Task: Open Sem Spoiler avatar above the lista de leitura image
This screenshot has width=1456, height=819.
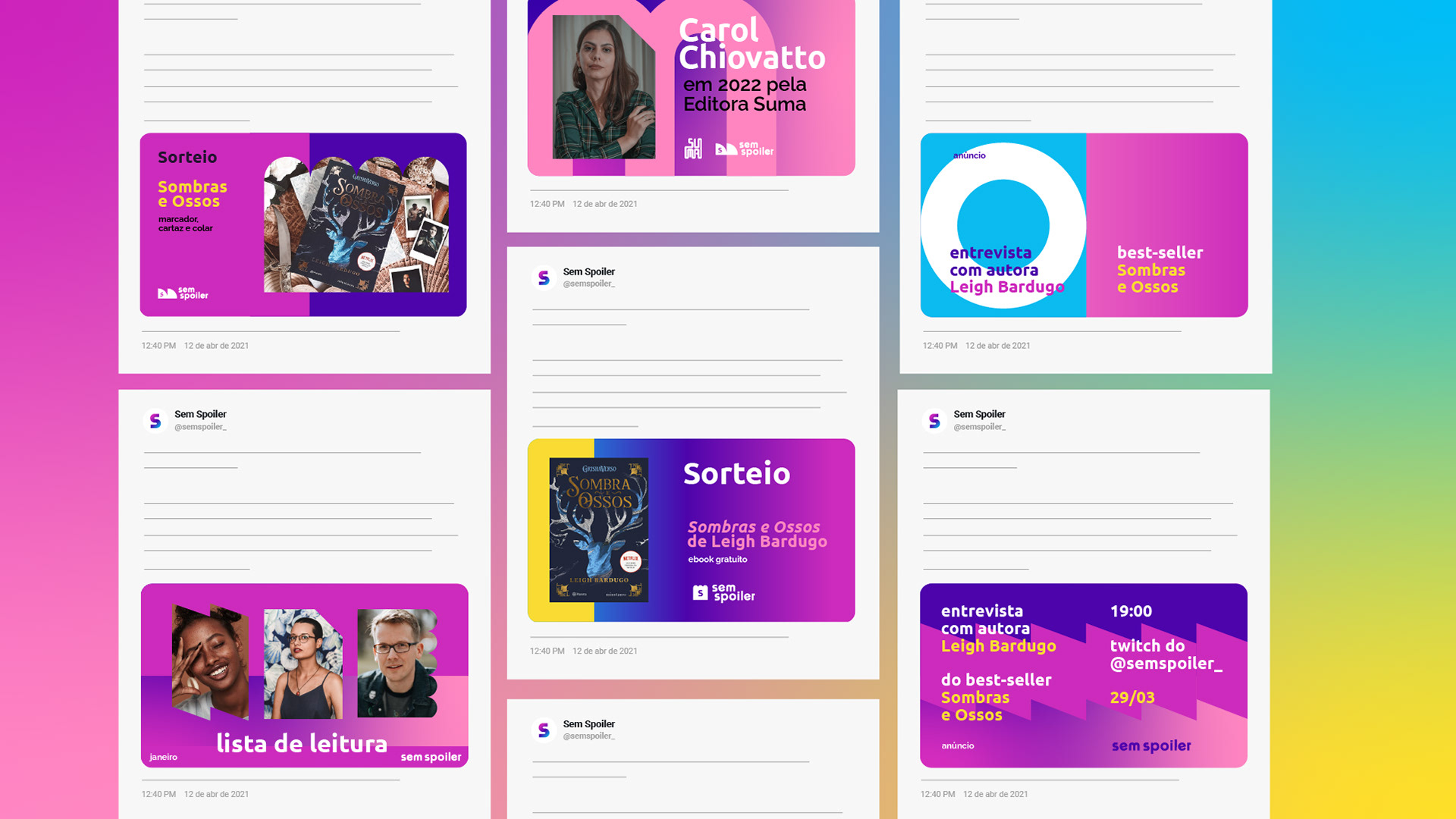Action: tap(155, 421)
